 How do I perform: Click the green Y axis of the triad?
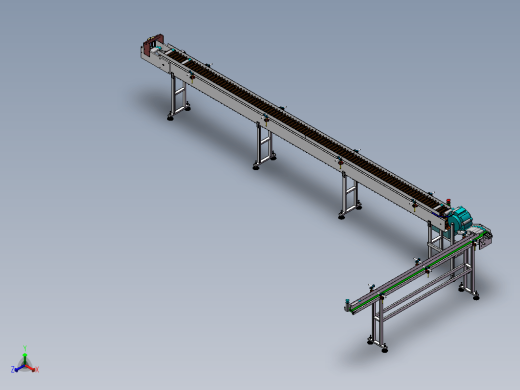[25, 355]
